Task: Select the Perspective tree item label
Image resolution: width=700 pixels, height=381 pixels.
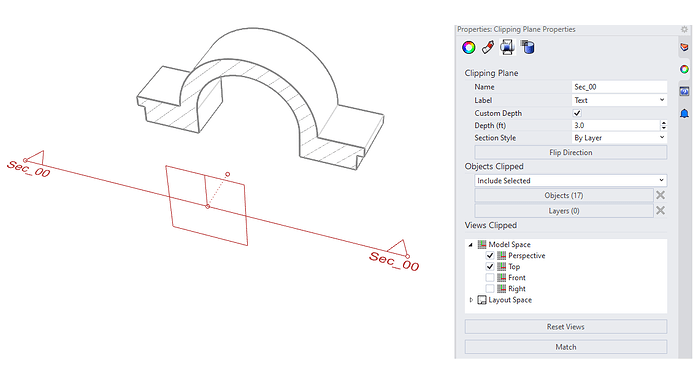Action: [x=527, y=256]
